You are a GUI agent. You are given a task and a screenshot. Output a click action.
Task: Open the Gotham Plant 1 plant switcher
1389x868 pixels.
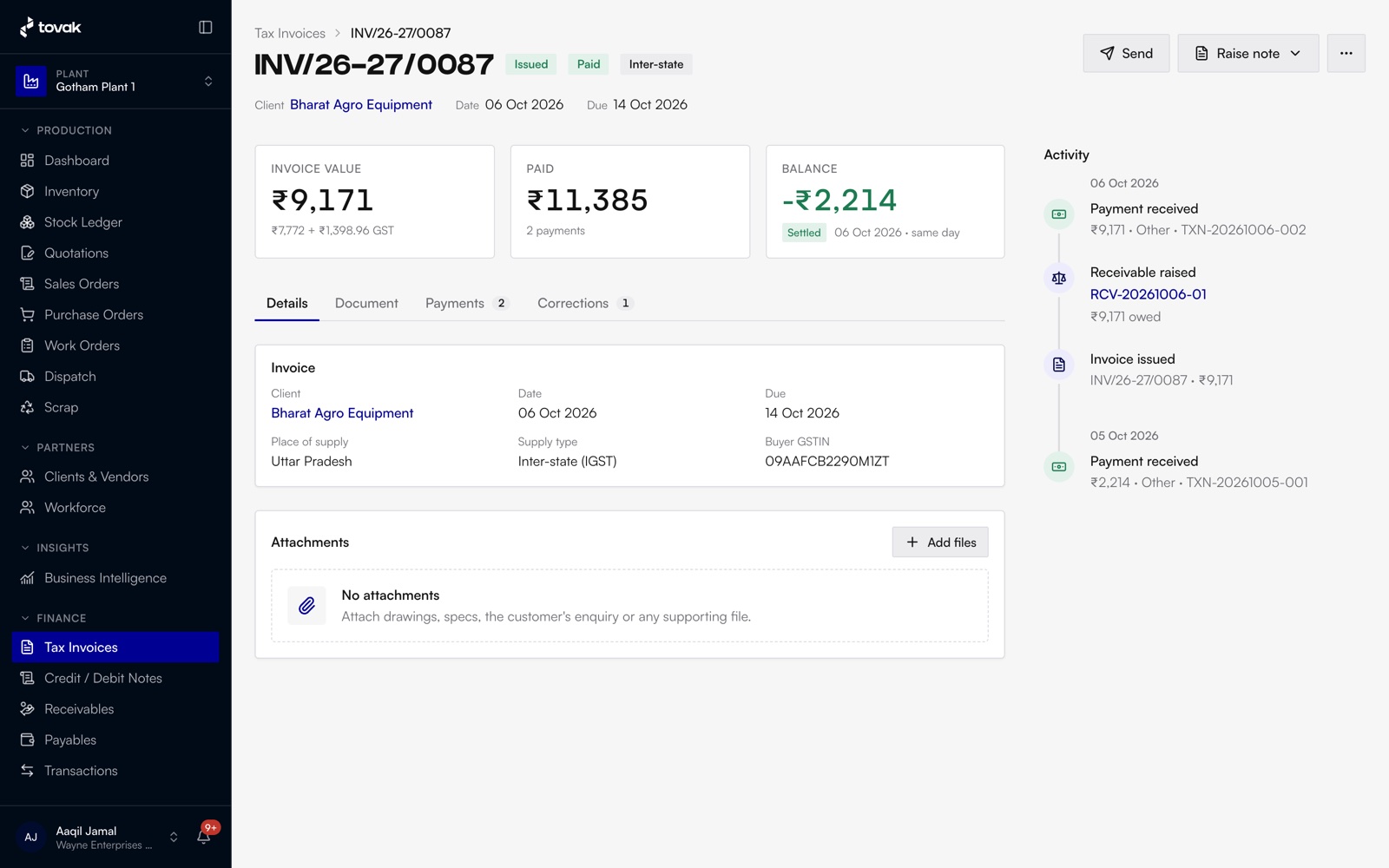click(115, 82)
